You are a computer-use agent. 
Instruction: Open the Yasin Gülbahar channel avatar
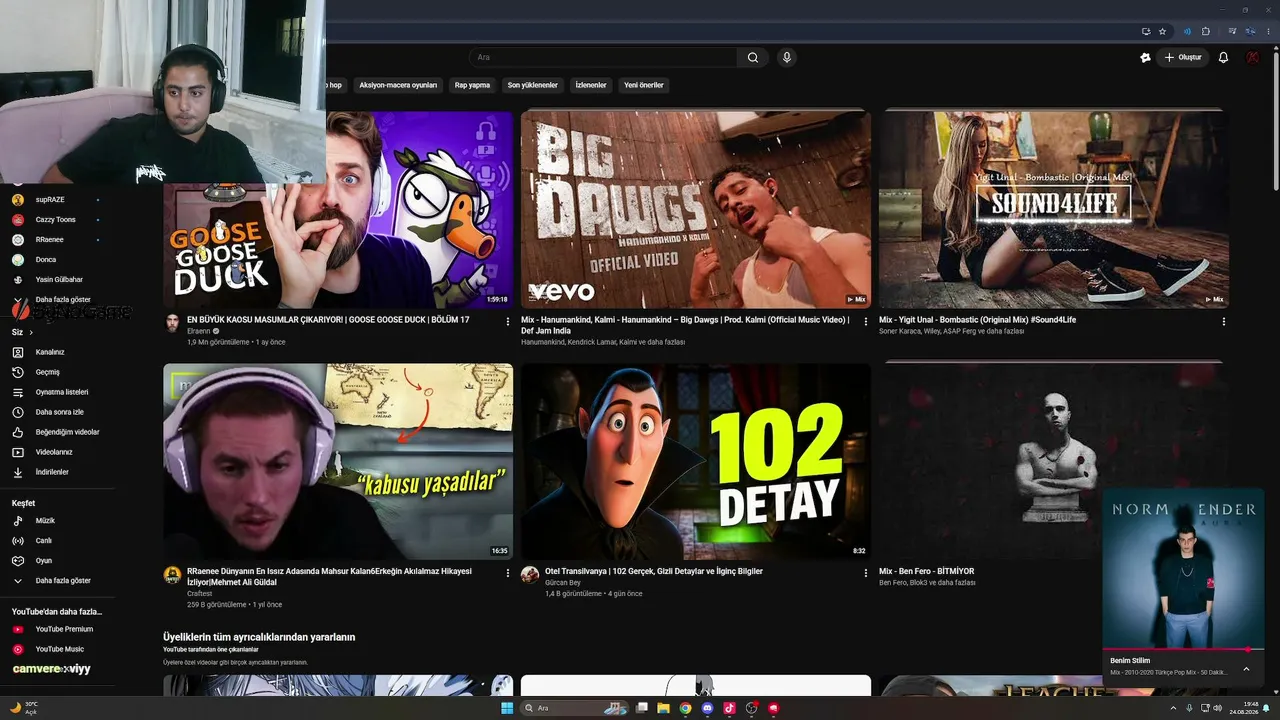pyautogui.click(x=18, y=280)
